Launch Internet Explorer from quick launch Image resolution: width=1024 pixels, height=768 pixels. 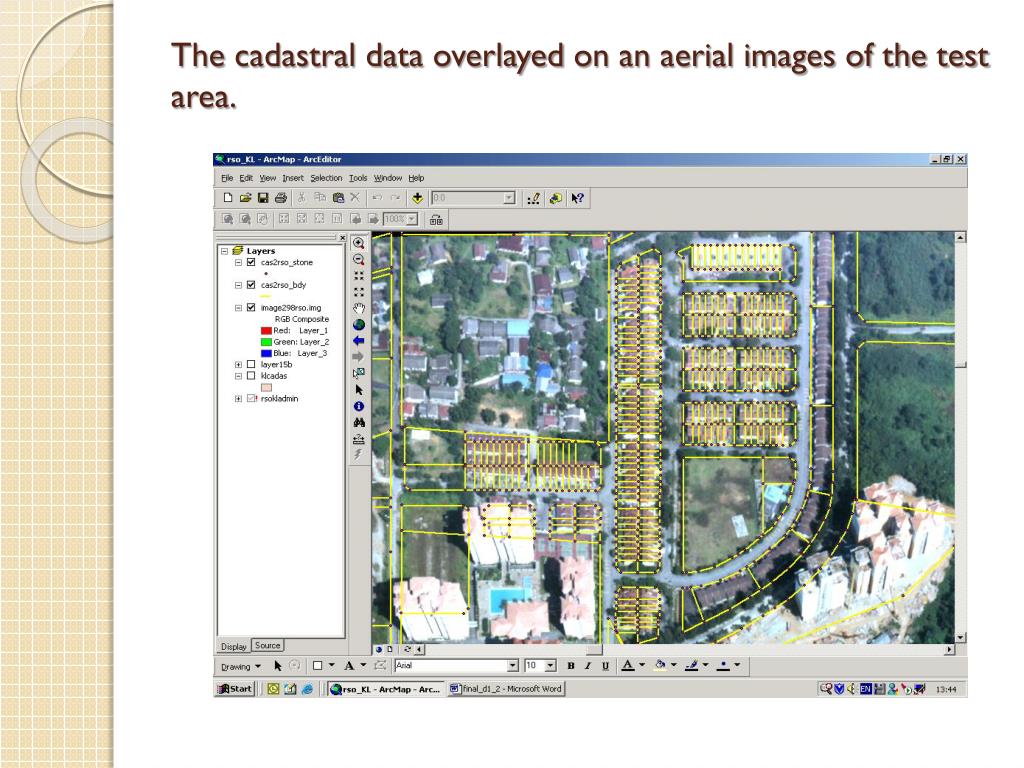pos(307,688)
